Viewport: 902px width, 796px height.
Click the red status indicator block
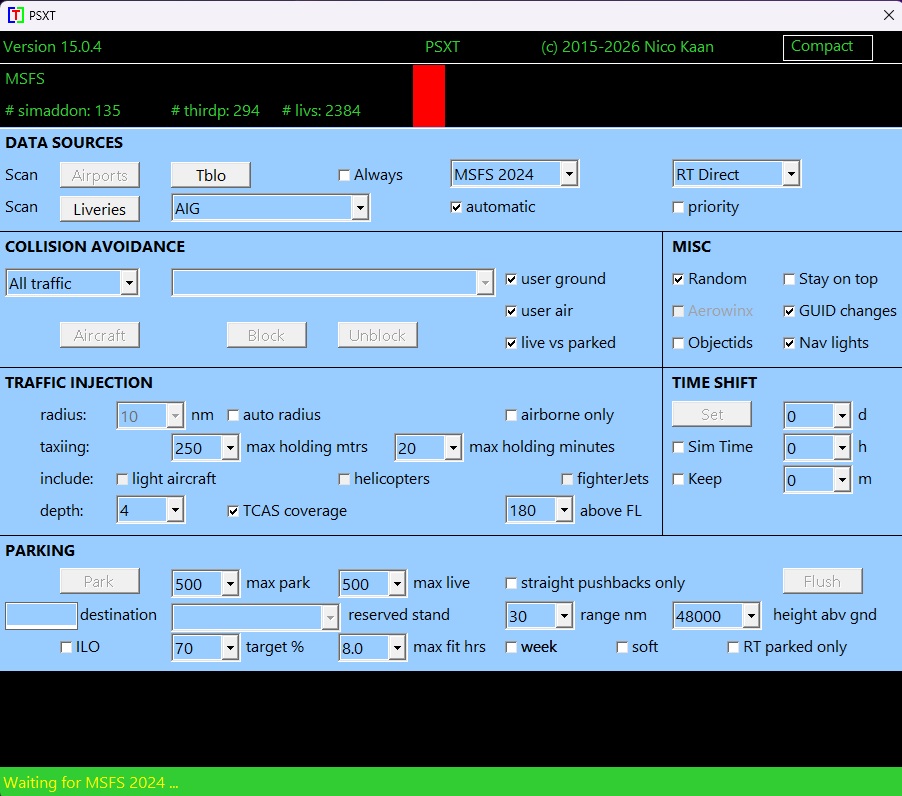click(x=429, y=95)
